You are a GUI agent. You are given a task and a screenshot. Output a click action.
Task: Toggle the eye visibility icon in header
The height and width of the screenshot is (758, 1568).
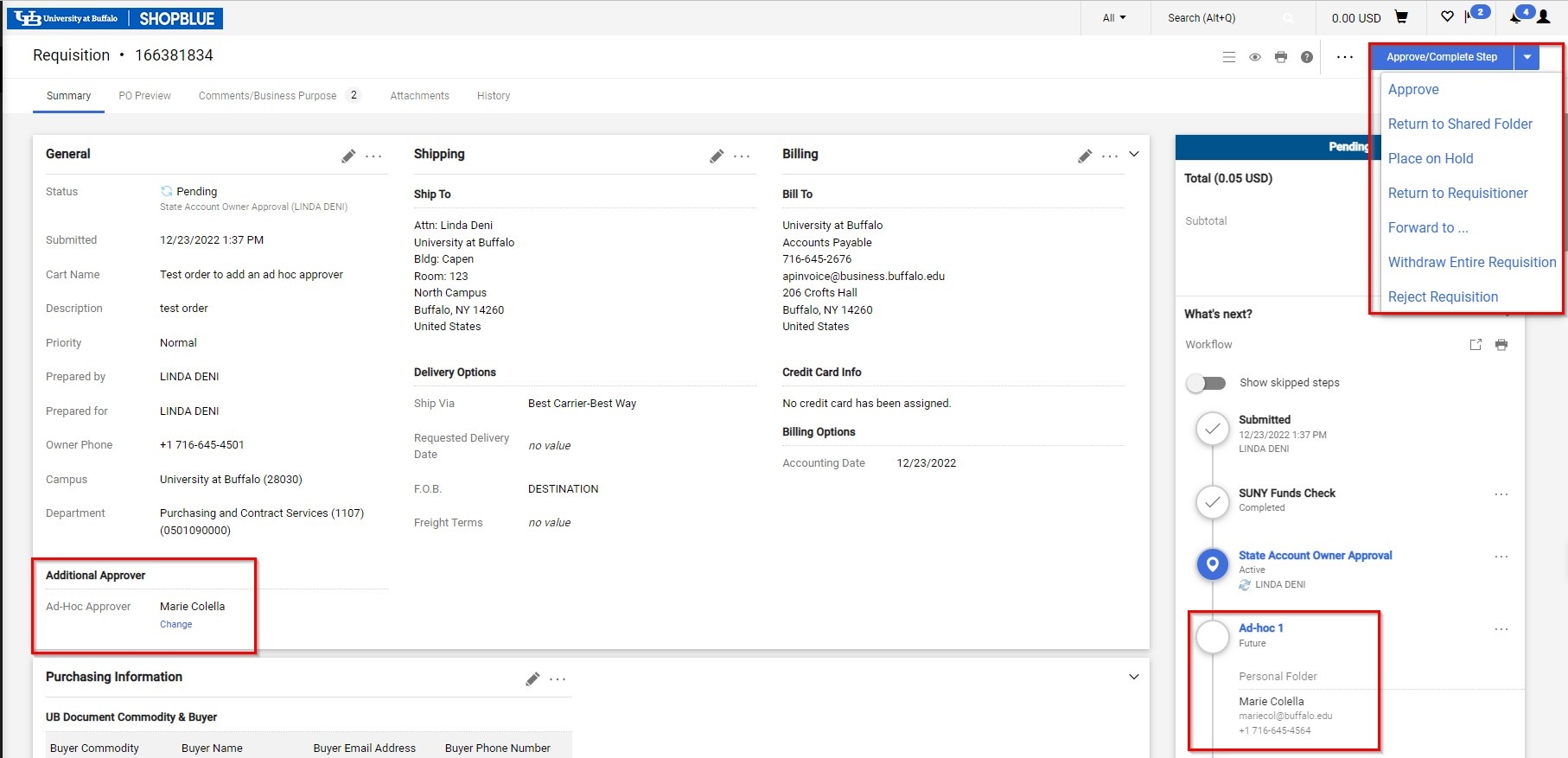pyautogui.click(x=1255, y=57)
